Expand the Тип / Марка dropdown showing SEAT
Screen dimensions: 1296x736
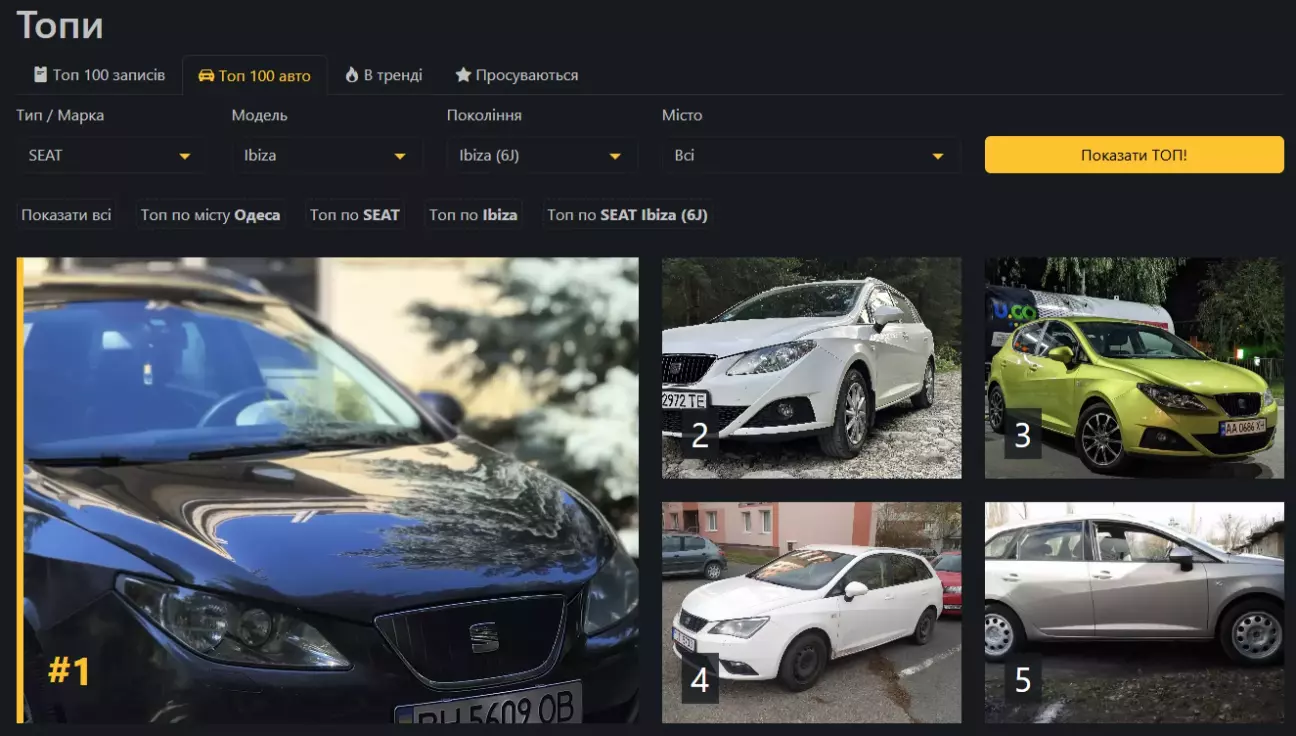click(x=110, y=156)
